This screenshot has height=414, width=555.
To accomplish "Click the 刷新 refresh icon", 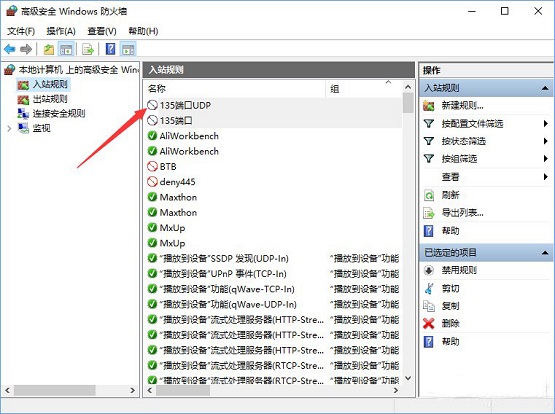I will [429, 195].
